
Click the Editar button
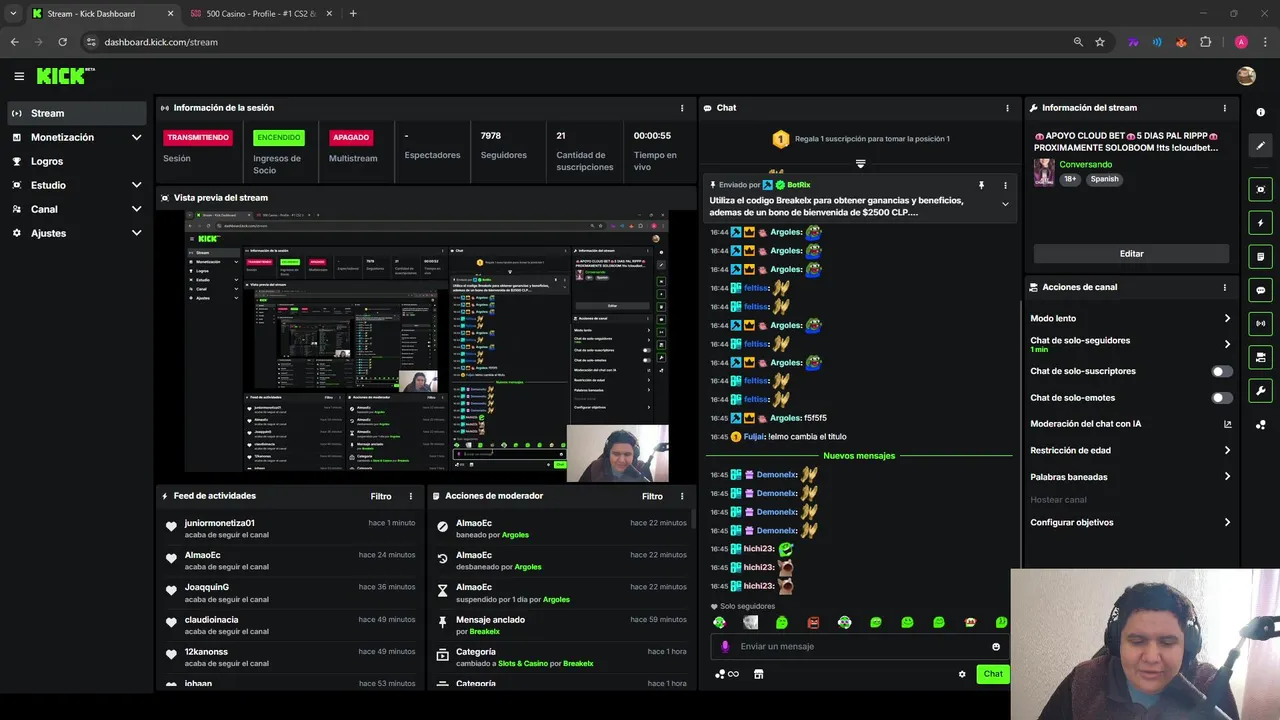[1131, 254]
